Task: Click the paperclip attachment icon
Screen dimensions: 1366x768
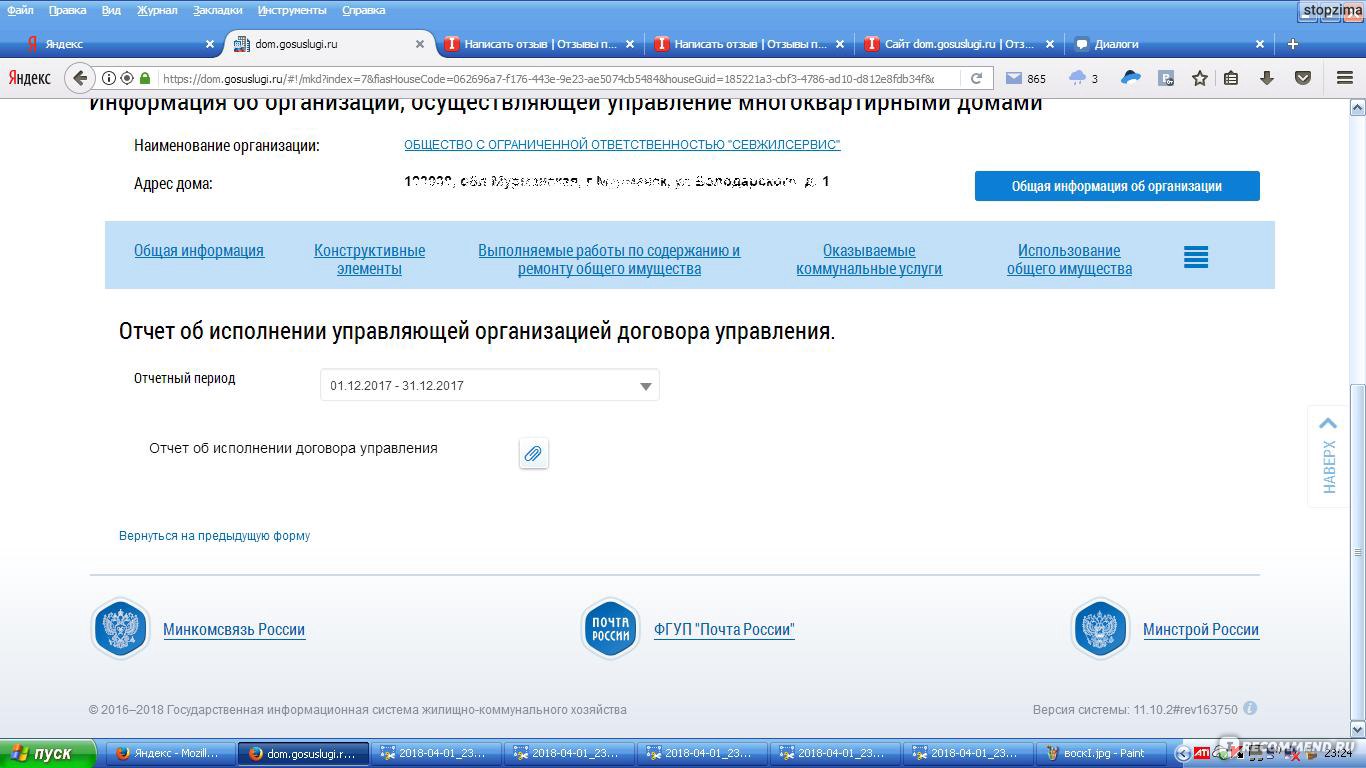Action: tap(533, 454)
